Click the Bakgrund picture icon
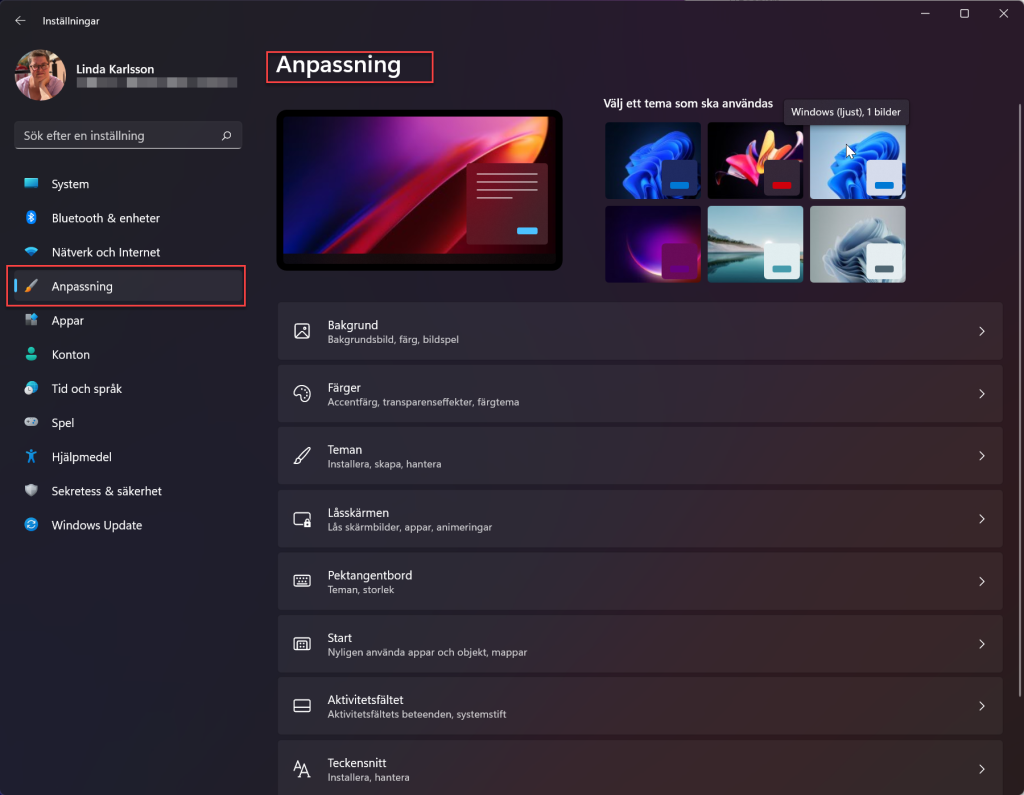1024x795 pixels. click(302, 331)
